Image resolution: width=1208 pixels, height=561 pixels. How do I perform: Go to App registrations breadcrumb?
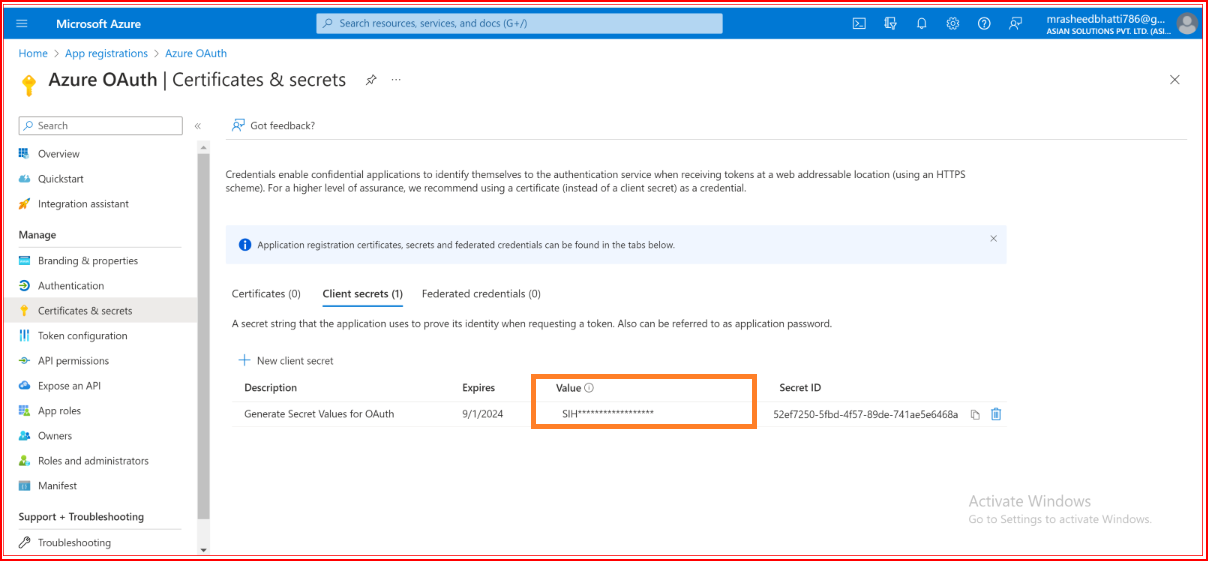pos(106,54)
